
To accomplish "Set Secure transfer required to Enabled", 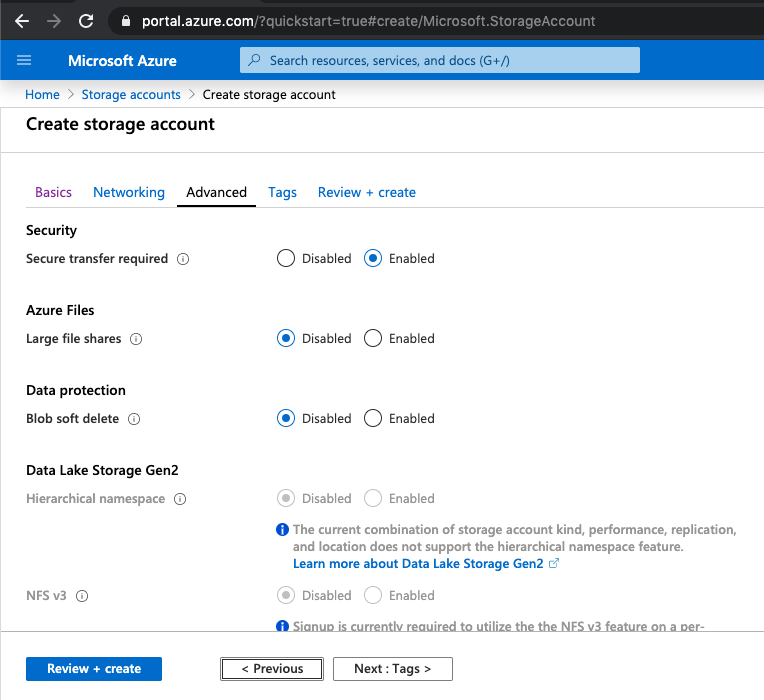I will (373, 258).
